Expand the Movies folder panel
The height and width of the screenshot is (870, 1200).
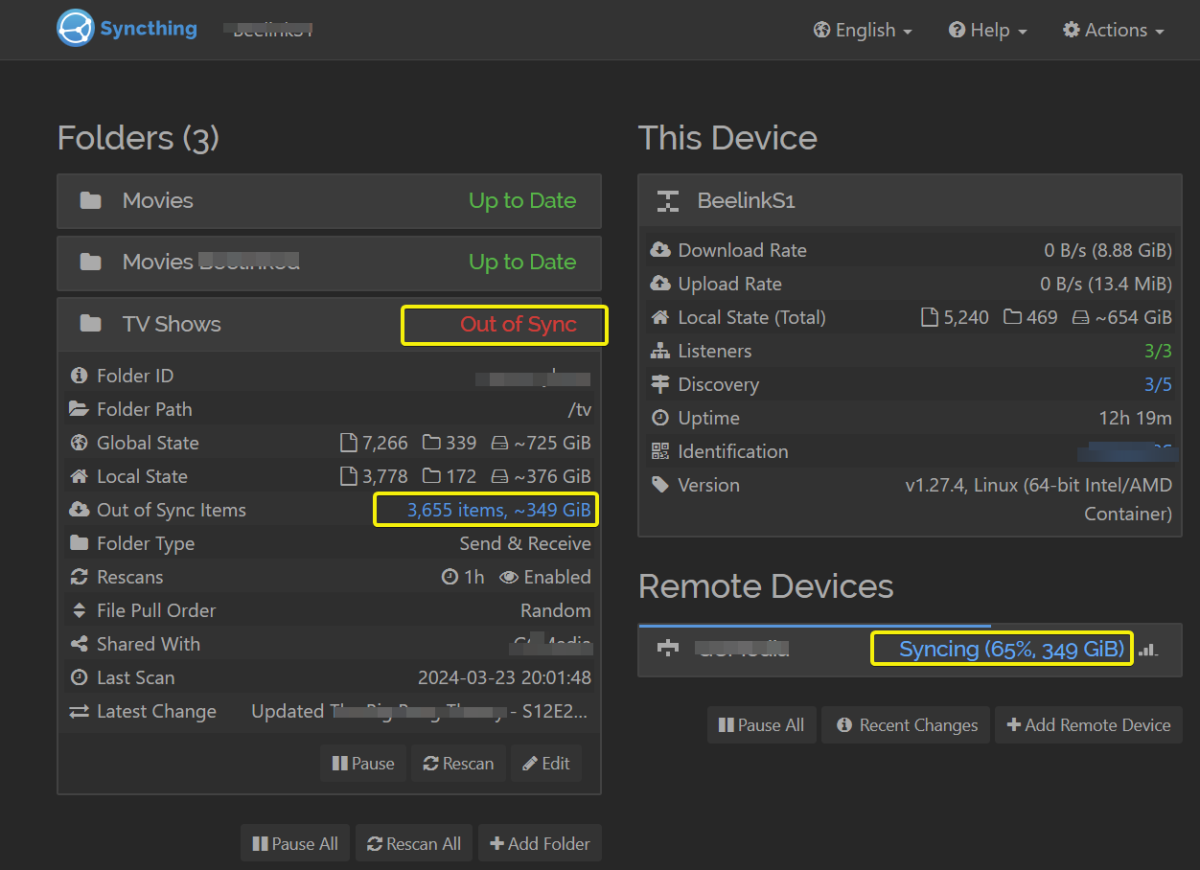tap(329, 201)
